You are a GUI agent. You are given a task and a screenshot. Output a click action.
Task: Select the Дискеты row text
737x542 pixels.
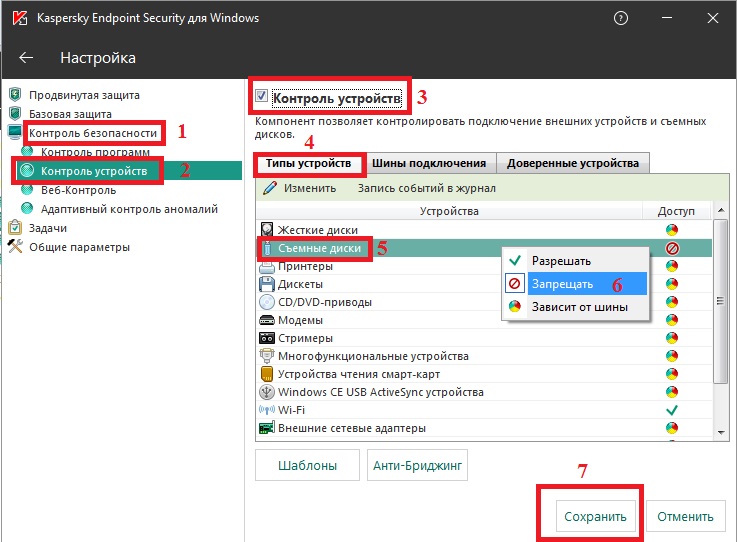pyautogui.click(x=300, y=284)
